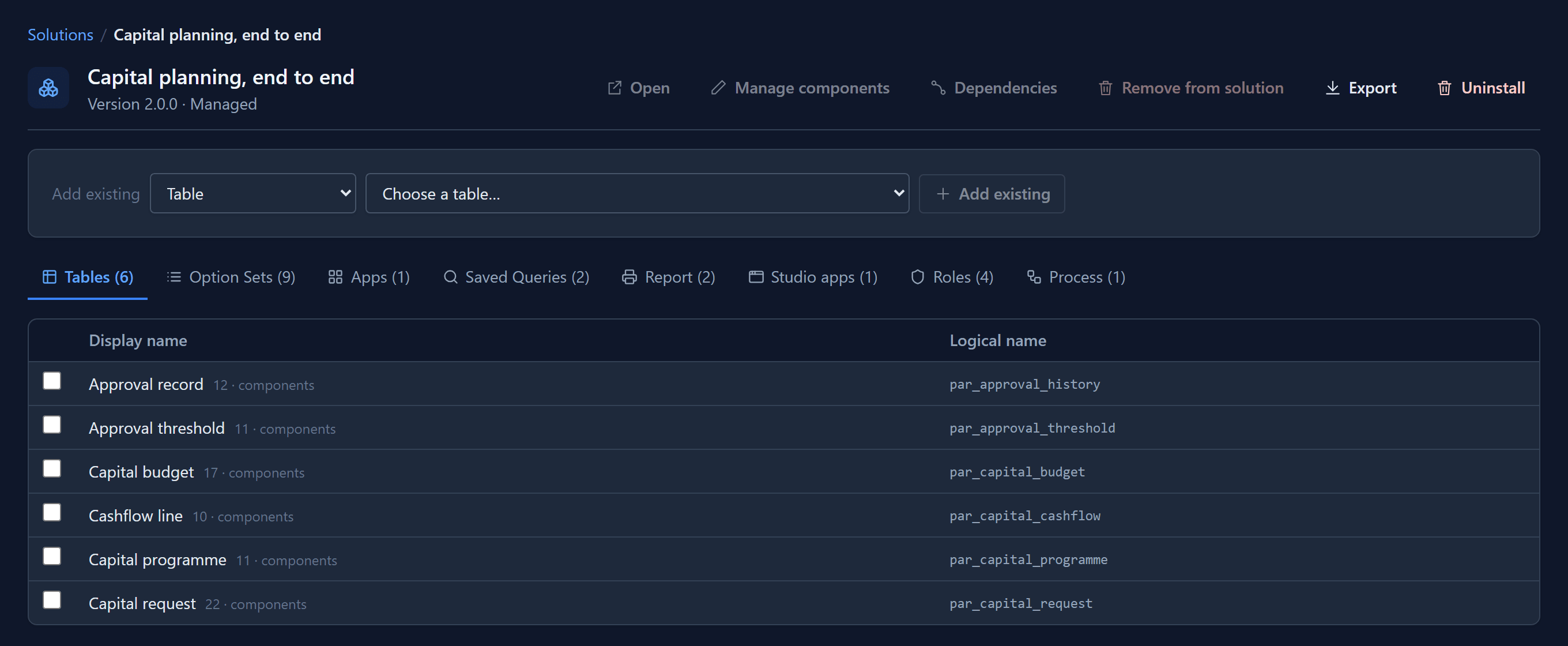Check the Cashflow line checkbox
The image size is (1568, 646).
click(x=52, y=513)
